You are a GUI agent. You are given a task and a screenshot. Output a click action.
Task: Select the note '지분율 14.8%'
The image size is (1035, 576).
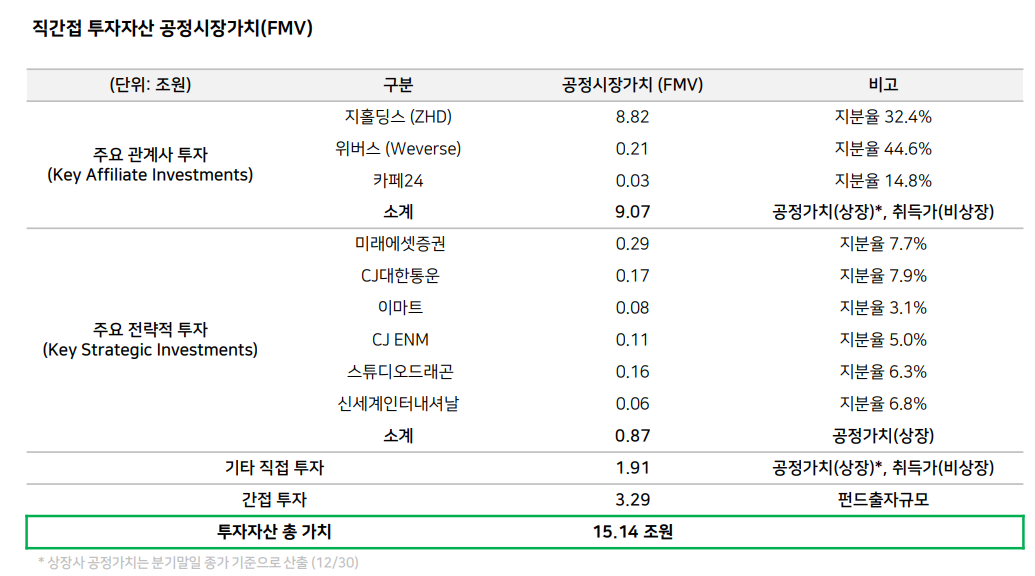(883, 181)
